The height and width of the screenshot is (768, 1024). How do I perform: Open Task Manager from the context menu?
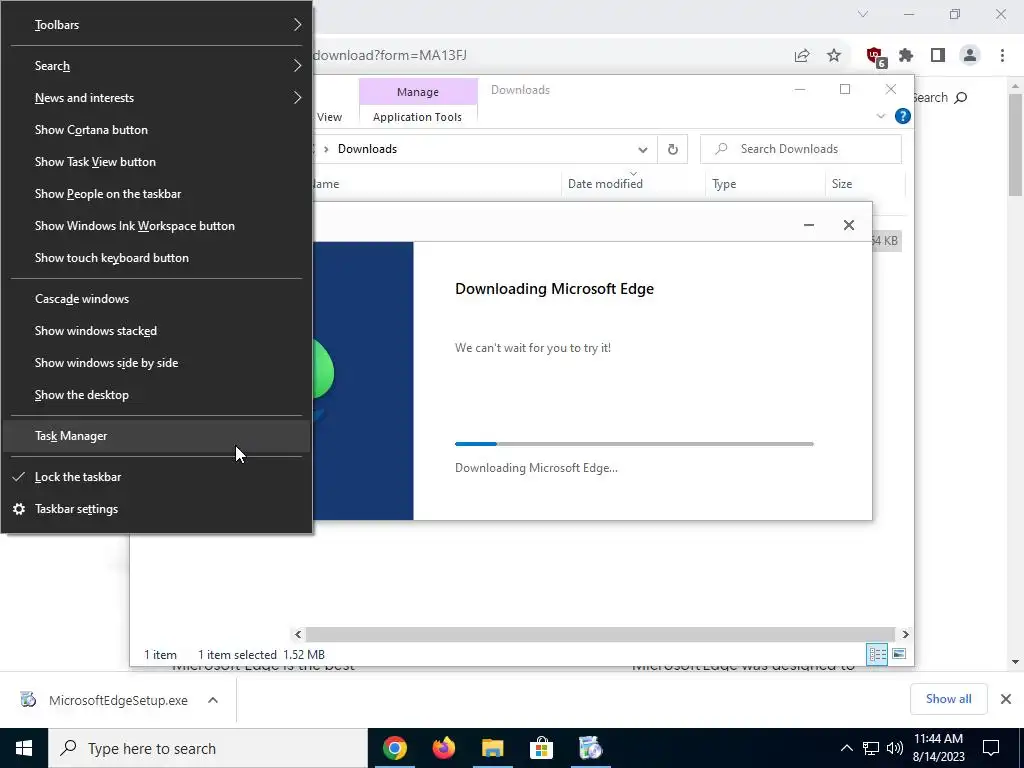tap(156, 436)
